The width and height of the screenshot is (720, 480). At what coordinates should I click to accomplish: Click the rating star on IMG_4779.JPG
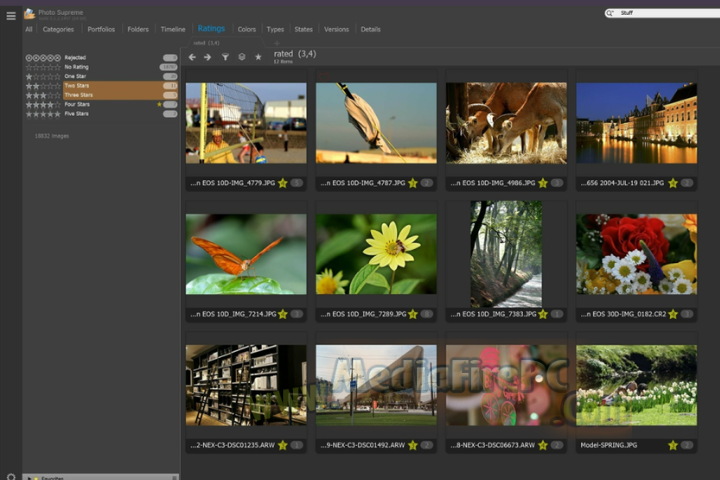(x=282, y=183)
